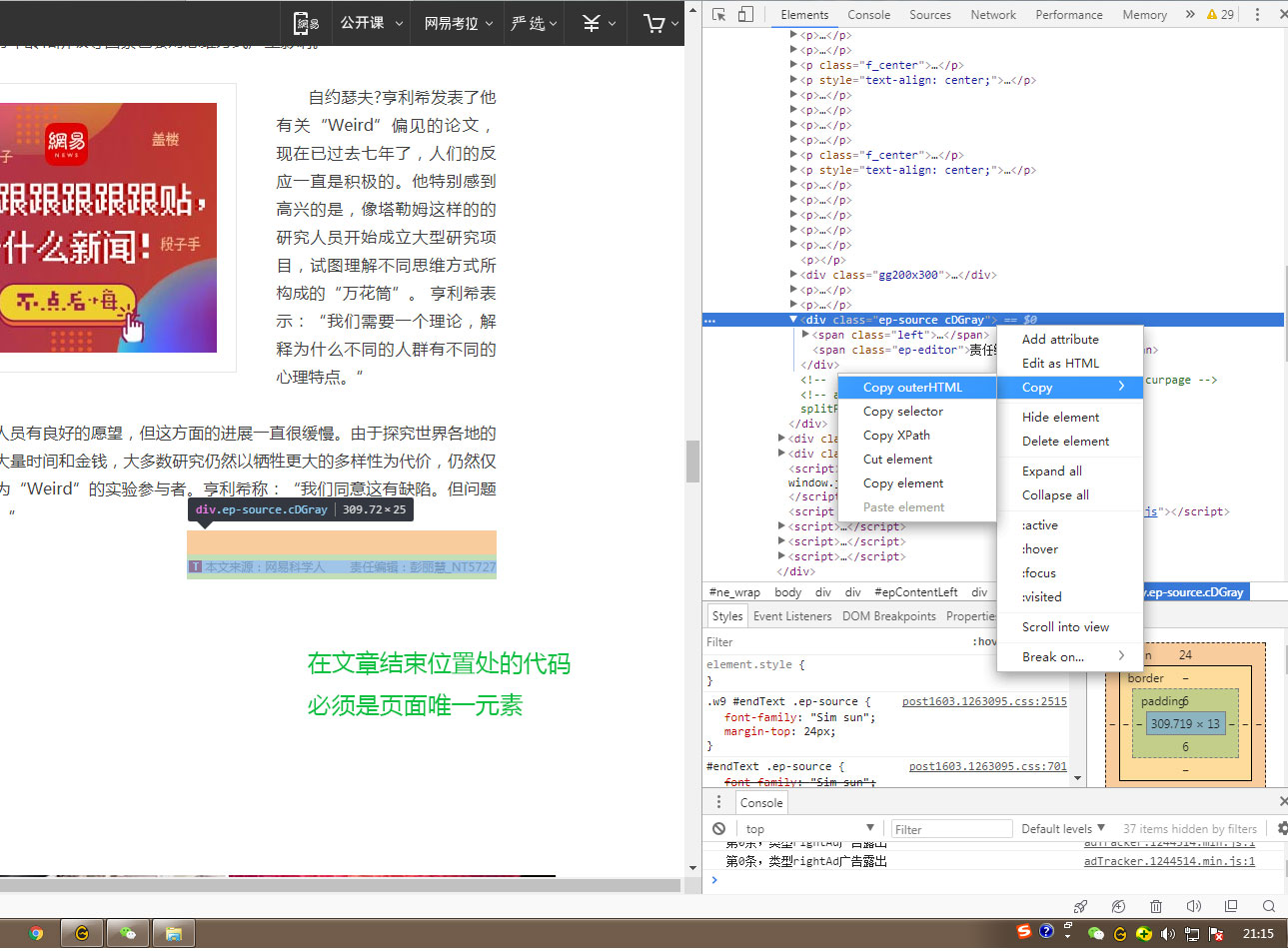Expand the div class gg200x300 node

tap(794, 275)
